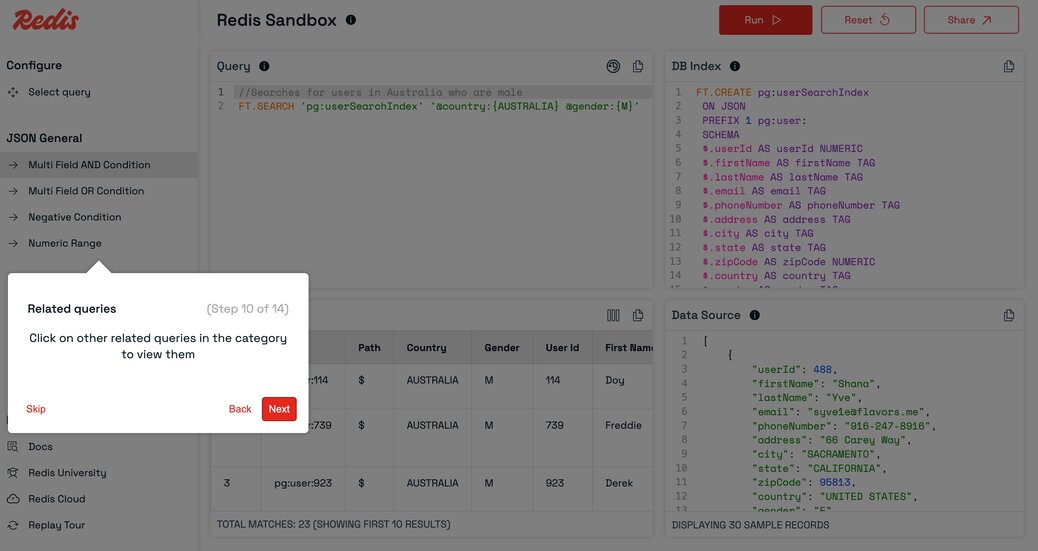Image resolution: width=1038 pixels, height=551 pixels.
Task: Show info icon next to DB Index
Action: point(735,66)
